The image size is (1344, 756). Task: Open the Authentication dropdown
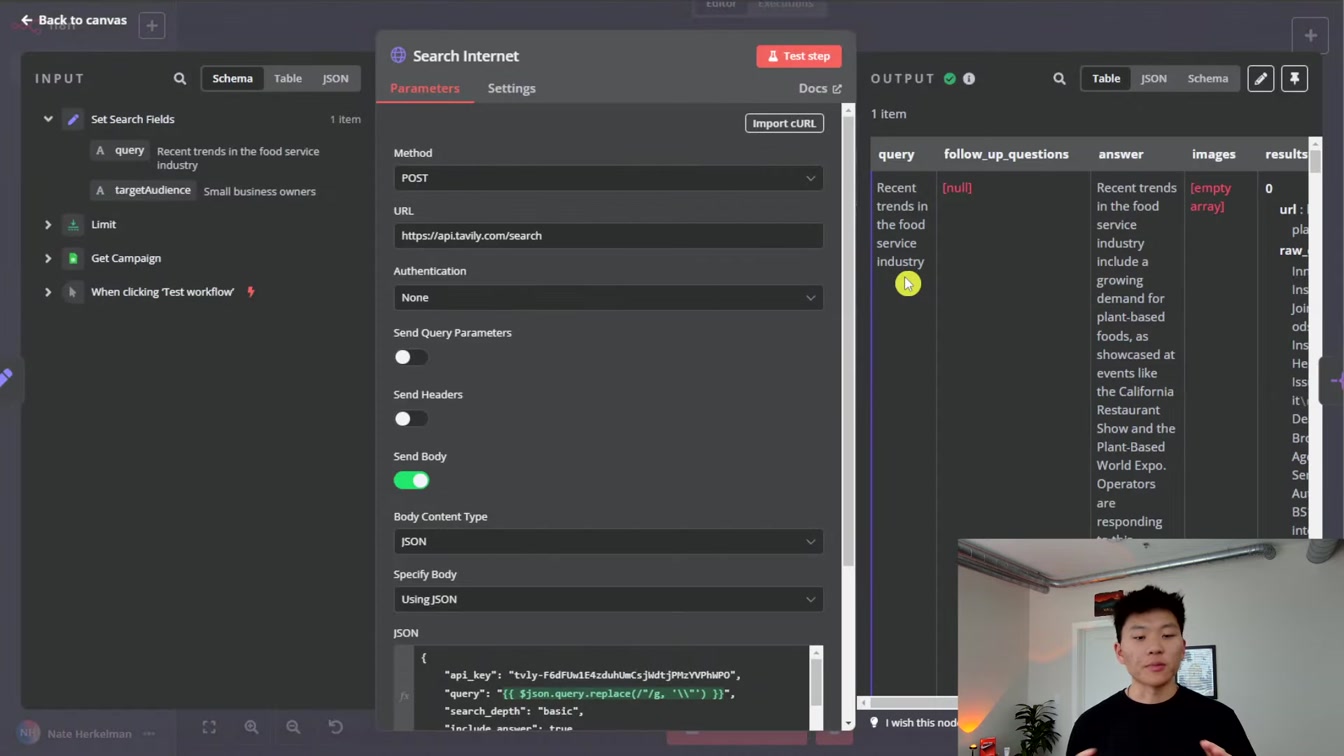(608, 297)
